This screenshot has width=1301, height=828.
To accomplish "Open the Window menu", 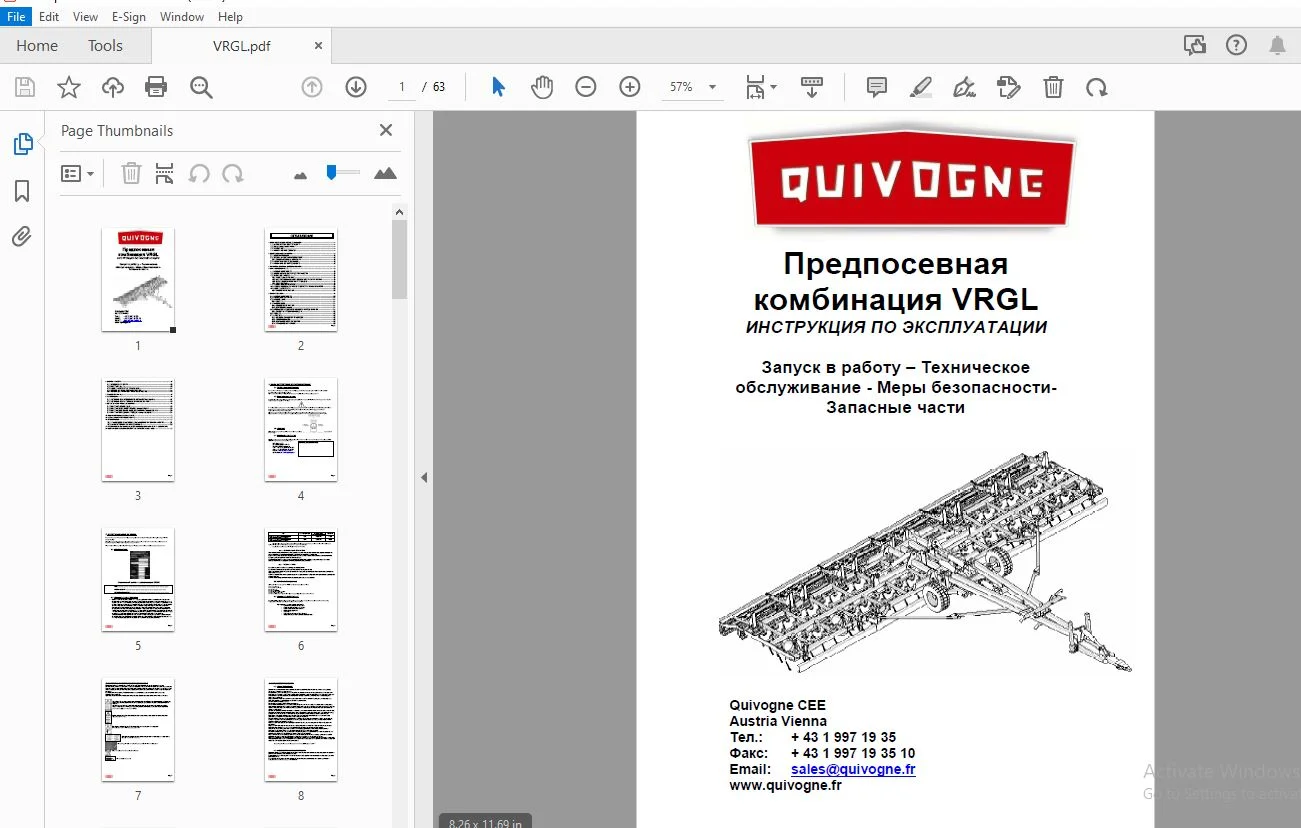I will coord(182,17).
